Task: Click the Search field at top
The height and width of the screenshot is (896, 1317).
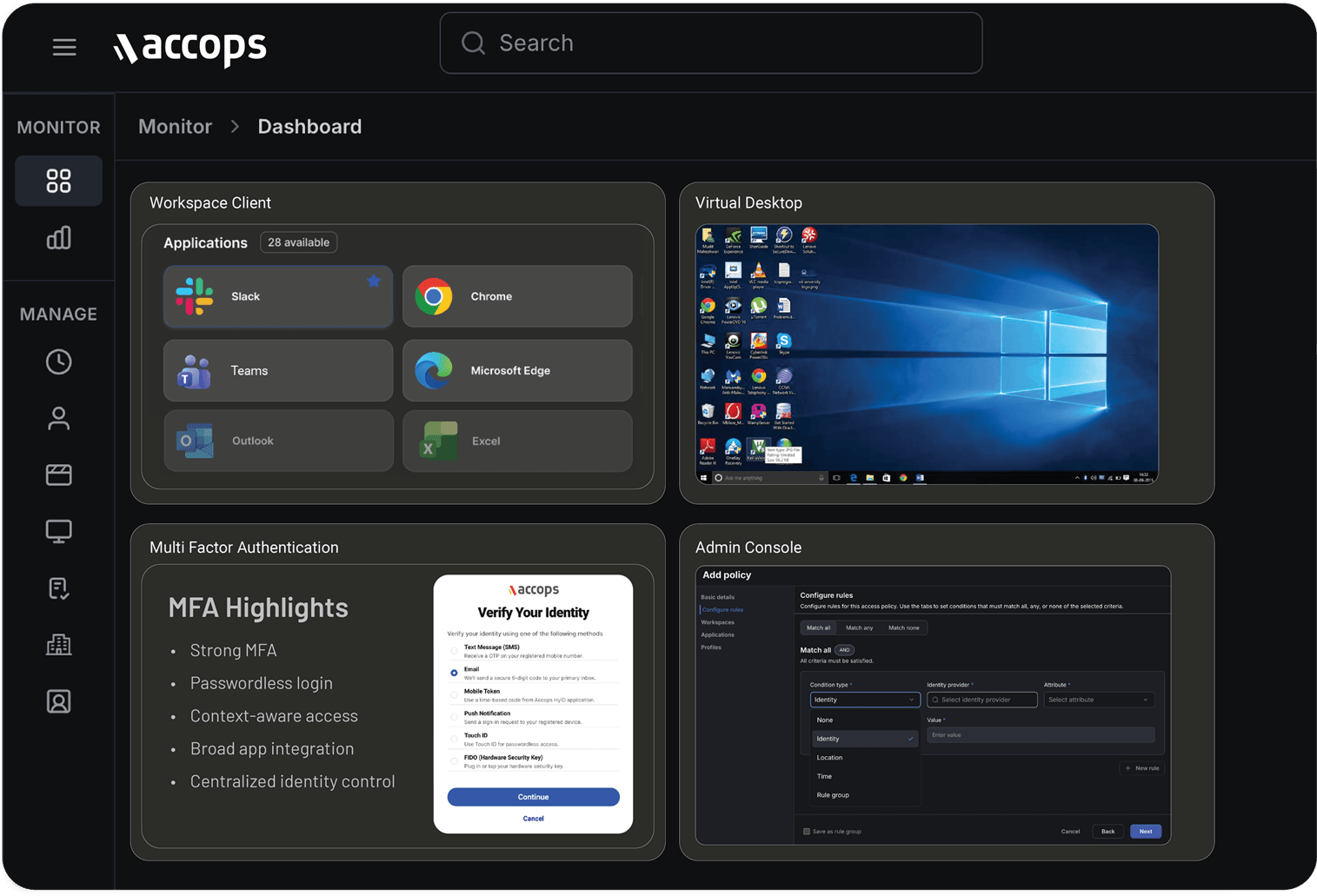Action: pos(710,43)
